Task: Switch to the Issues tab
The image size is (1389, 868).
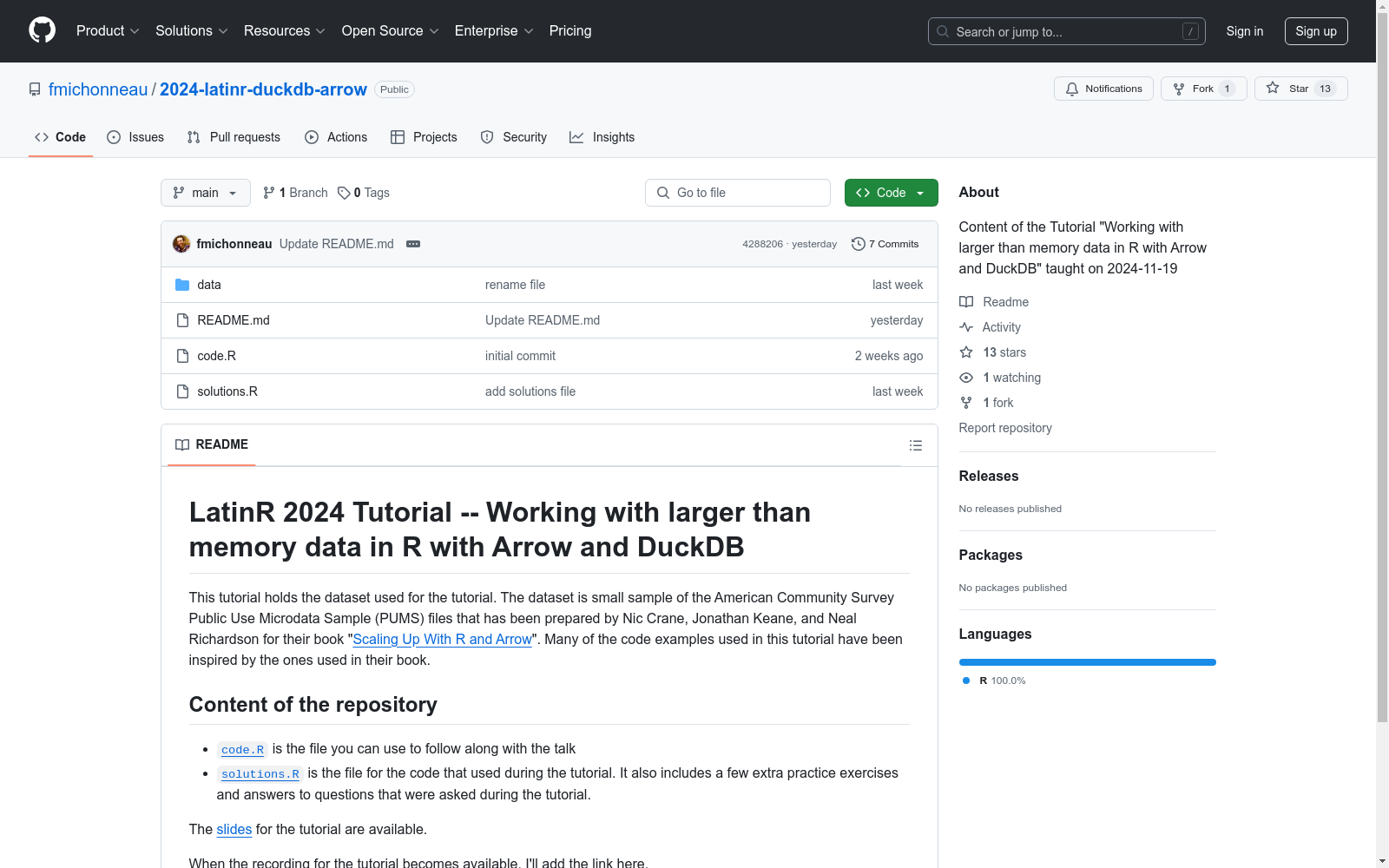Action: 135,137
